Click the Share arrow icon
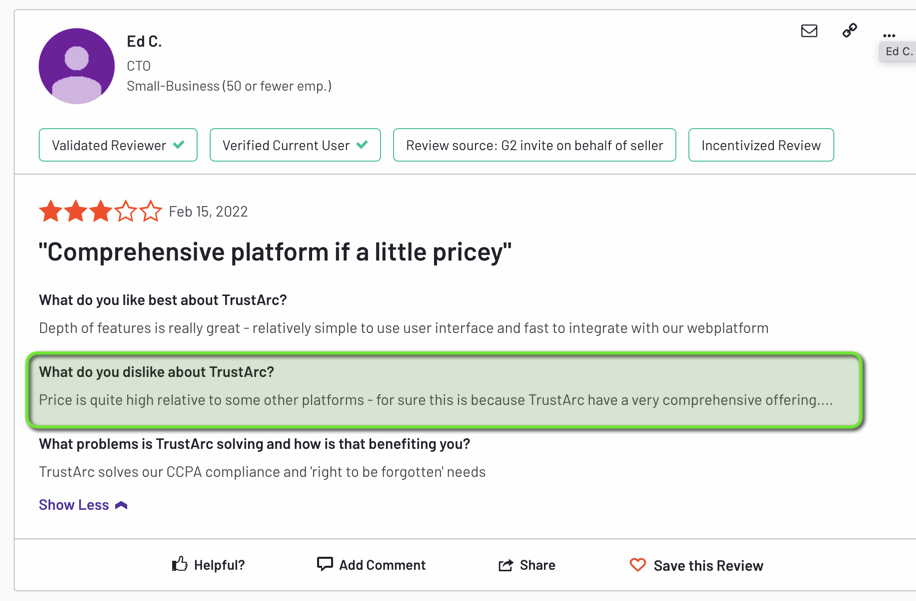 504,564
